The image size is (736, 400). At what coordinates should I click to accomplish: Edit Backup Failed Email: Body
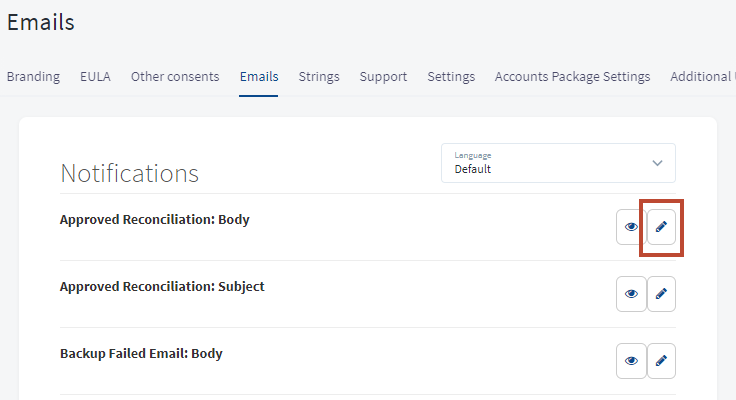[x=661, y=361]
